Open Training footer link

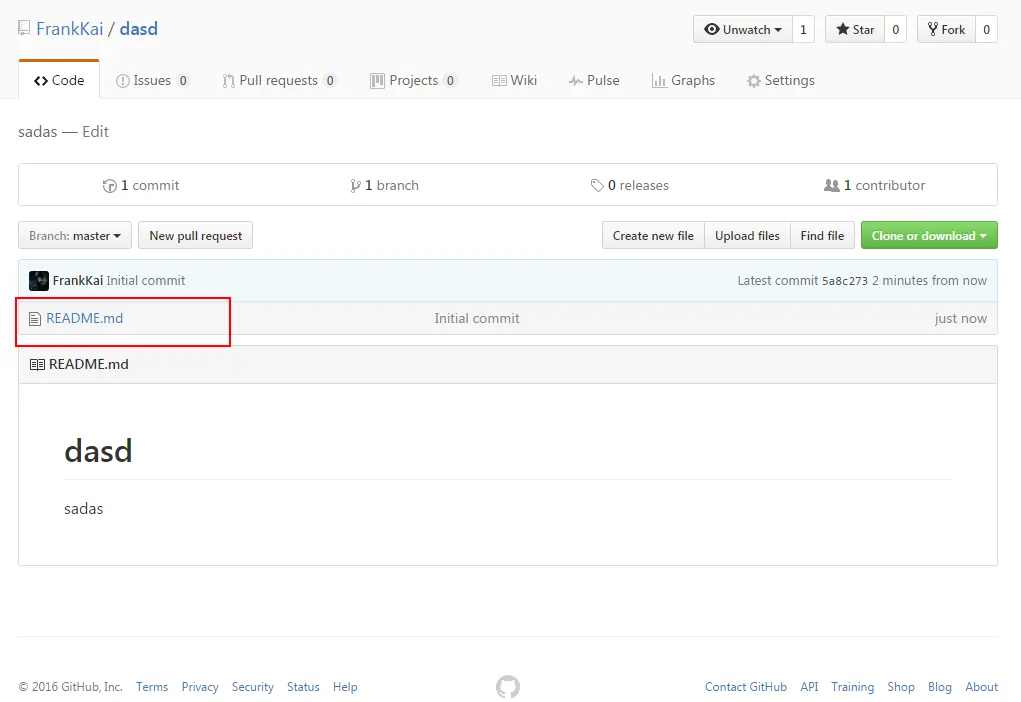point(852,686)
